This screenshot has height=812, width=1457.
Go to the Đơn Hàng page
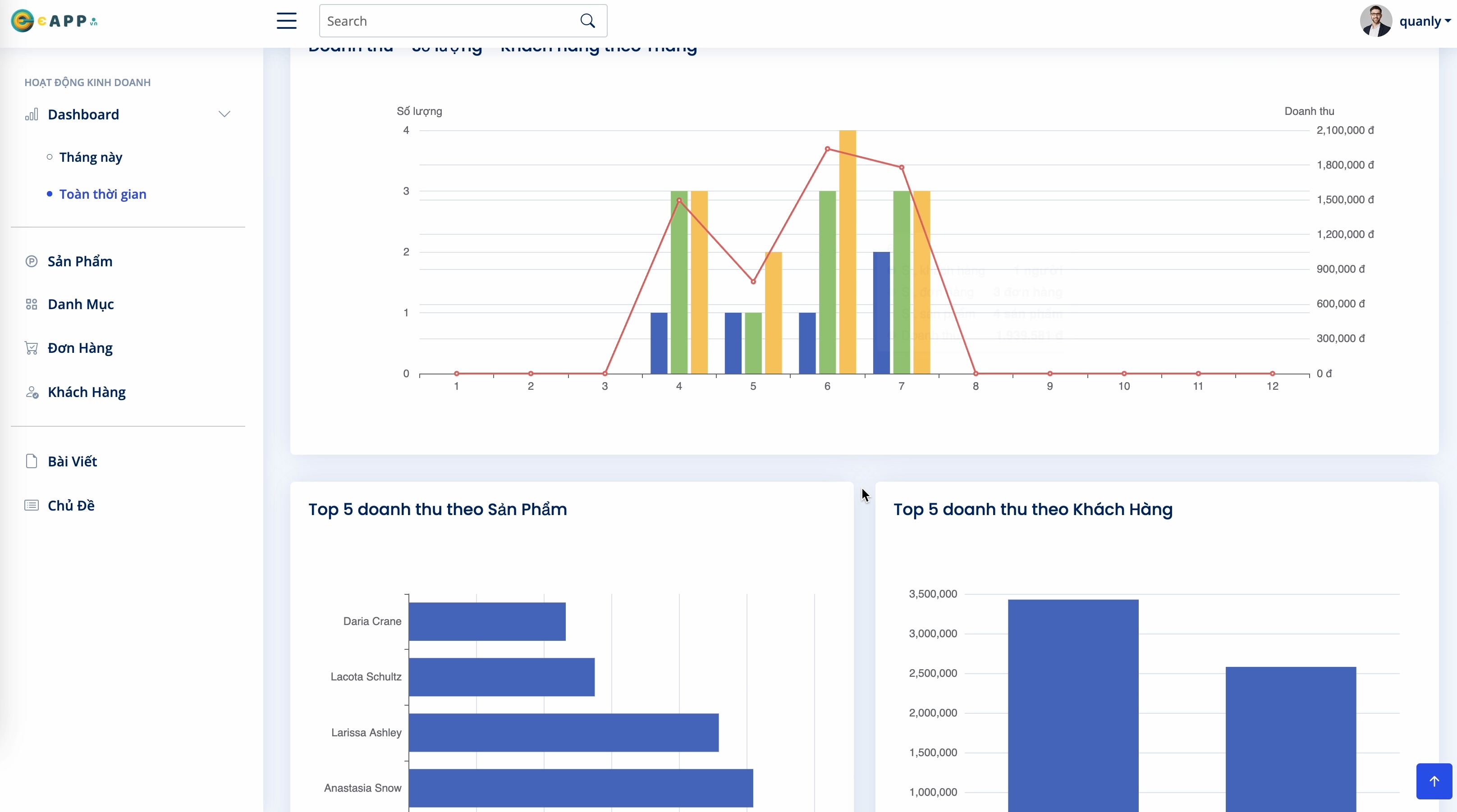pyautogui.click(x=80, y=348)
